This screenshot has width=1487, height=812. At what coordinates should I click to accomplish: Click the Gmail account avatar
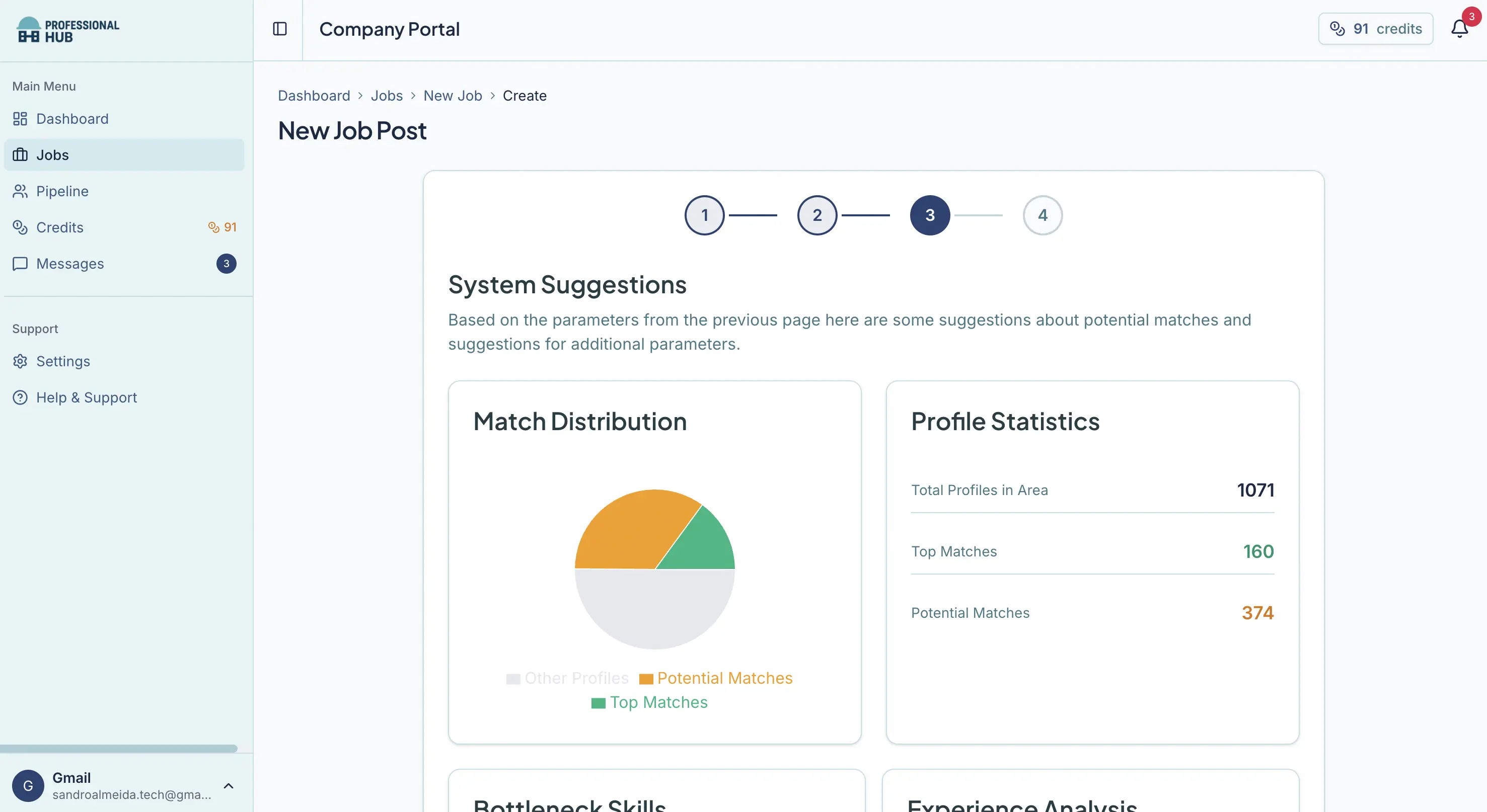[28, 785]
